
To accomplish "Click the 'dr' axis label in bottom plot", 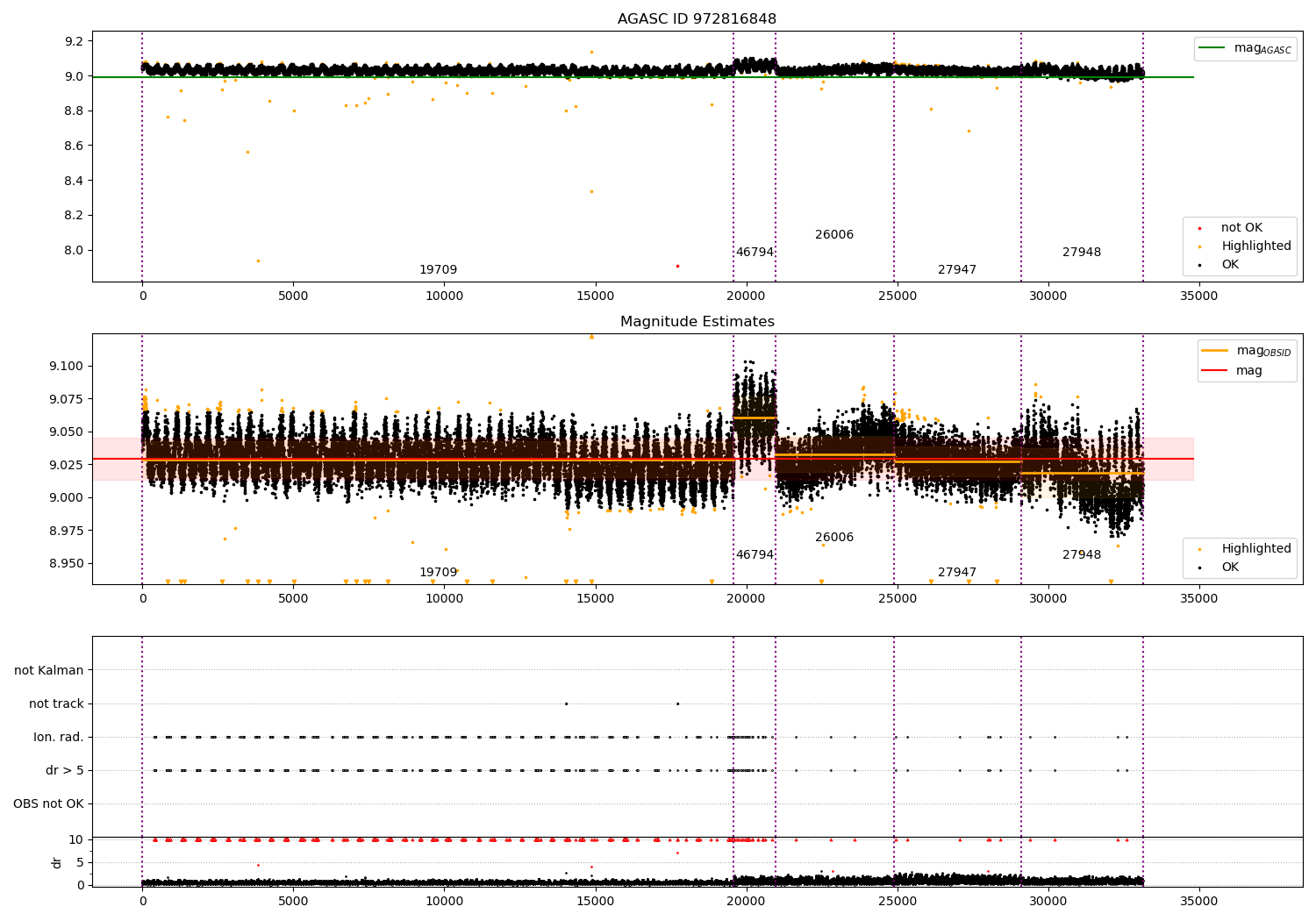I will pyautogui.click(x=57, y=862).
